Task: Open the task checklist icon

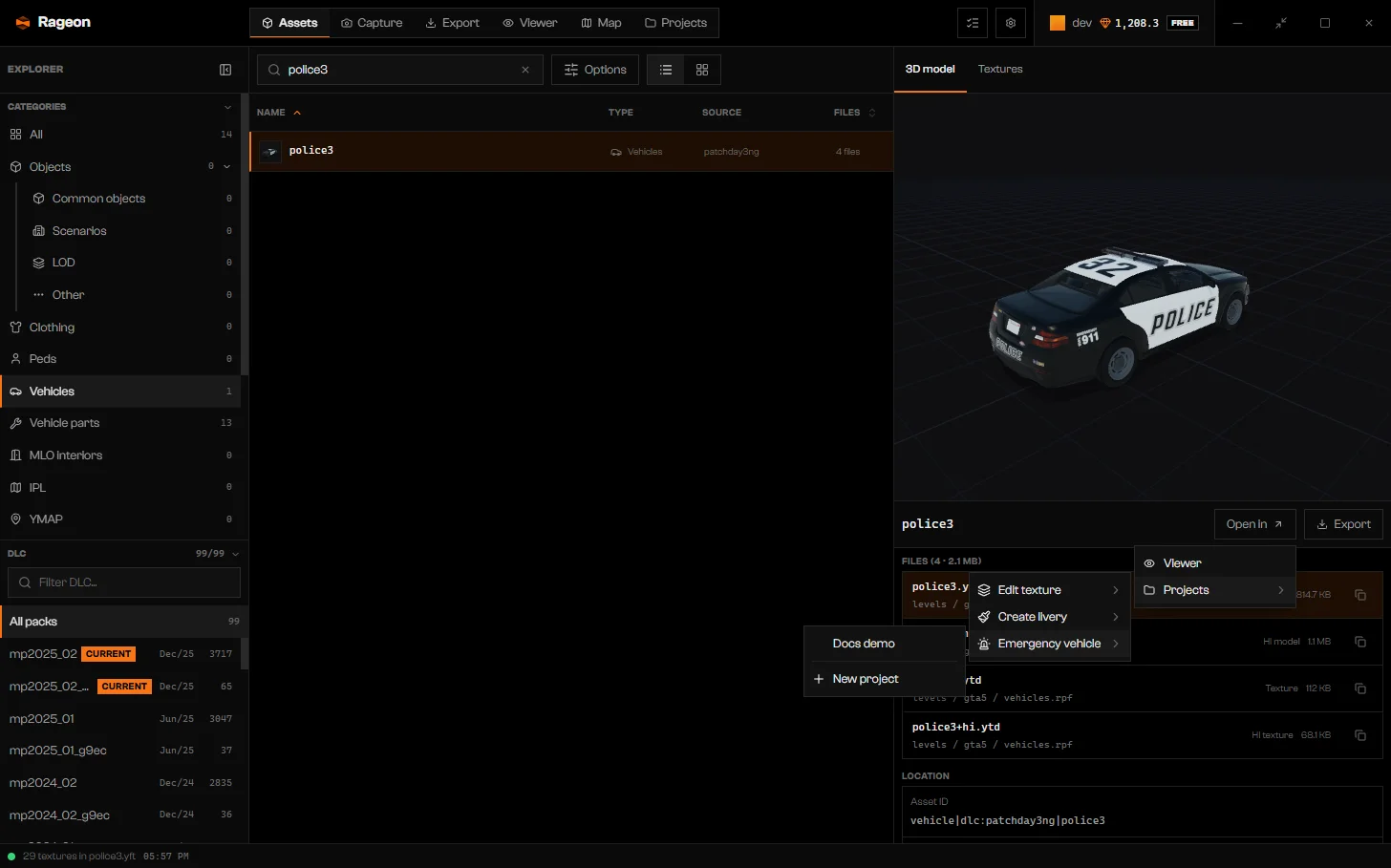Action: click(x=973, y=23)
